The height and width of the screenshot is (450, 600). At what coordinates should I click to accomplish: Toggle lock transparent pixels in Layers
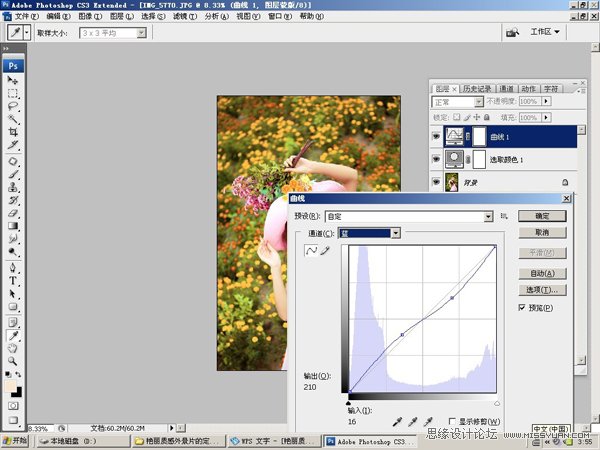pos(457,117)
